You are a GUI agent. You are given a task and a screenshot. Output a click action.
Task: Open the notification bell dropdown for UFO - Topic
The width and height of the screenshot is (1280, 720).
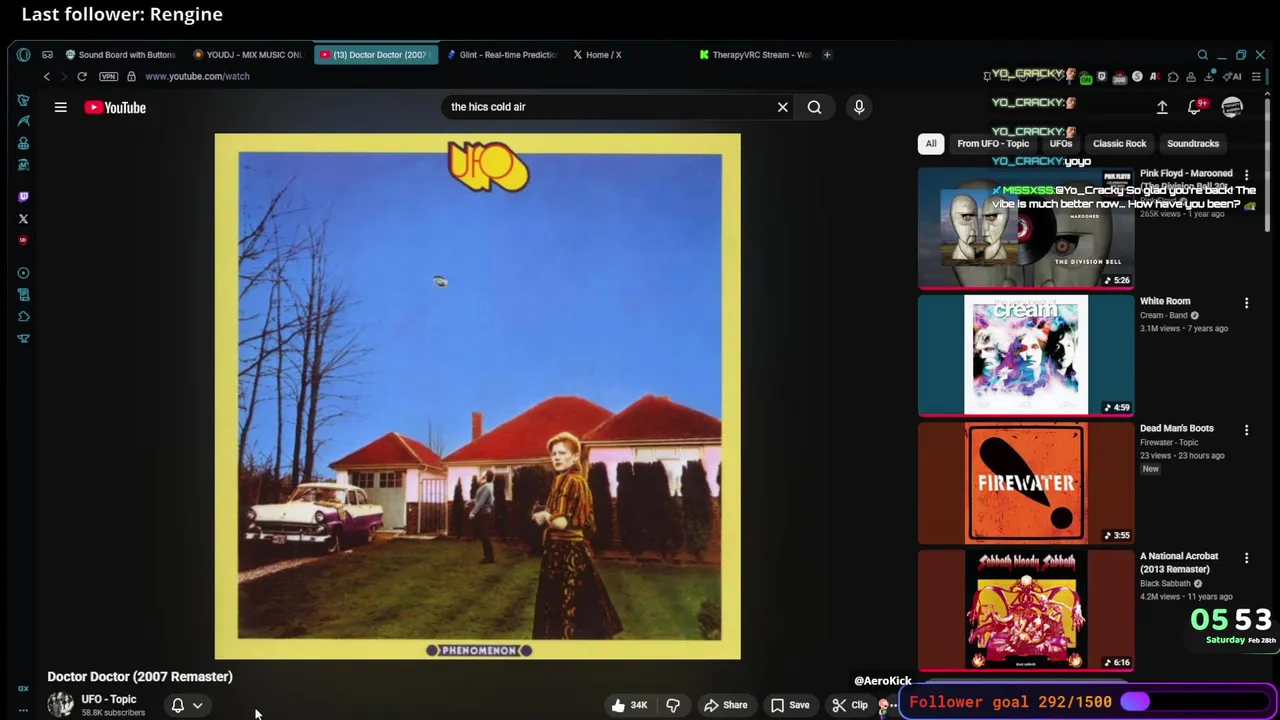[187, 705]
